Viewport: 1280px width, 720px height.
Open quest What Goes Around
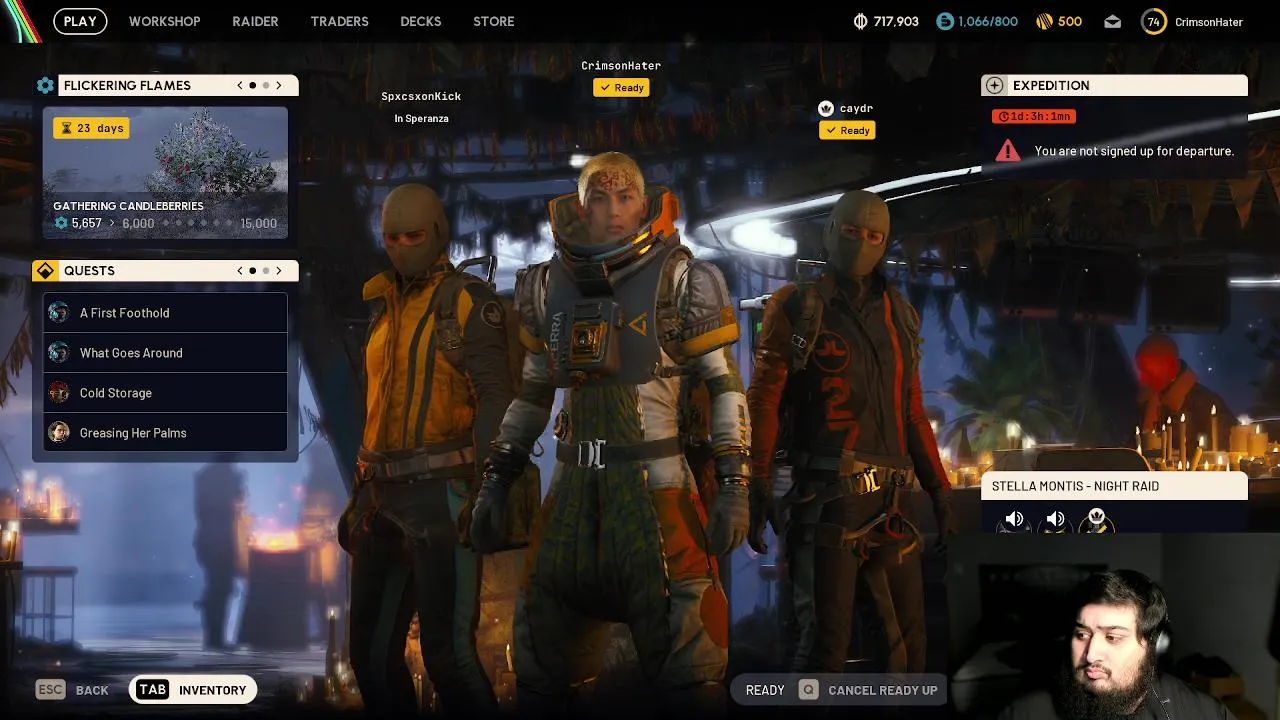click(x=165, y=353)
